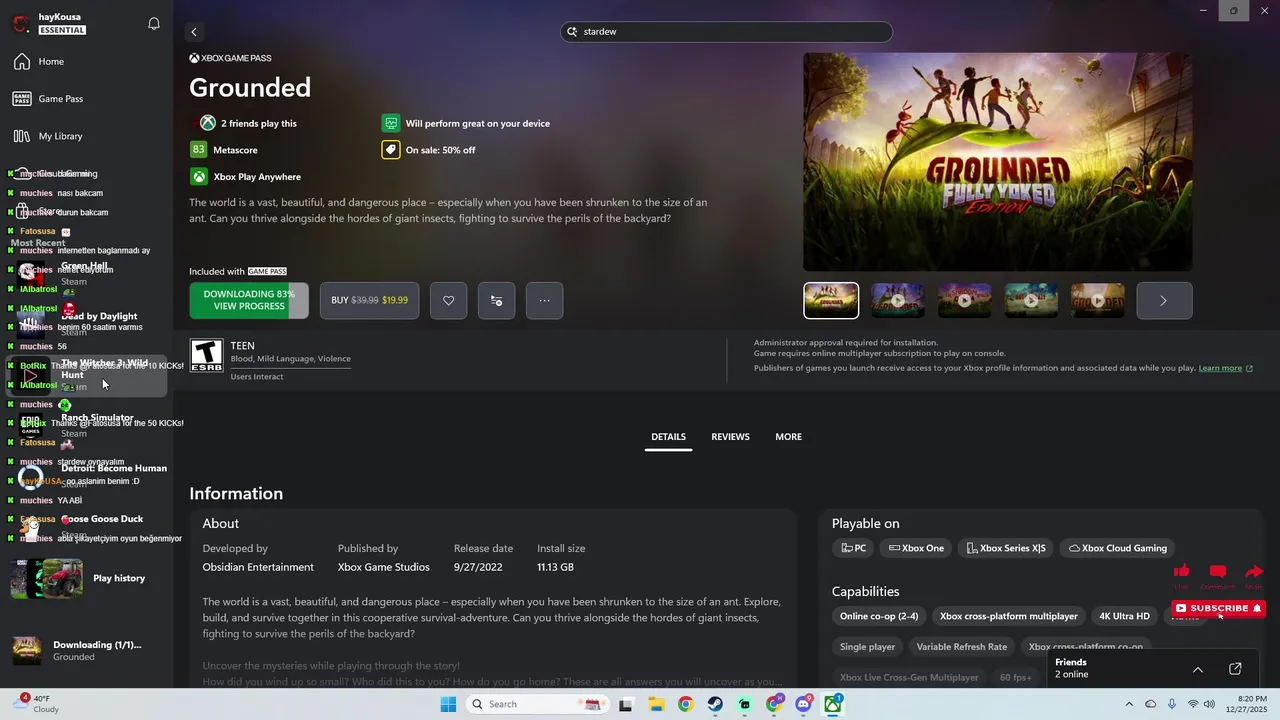Pop out the Friends panel window
1280x720 pixels.
click(1235, 669)
